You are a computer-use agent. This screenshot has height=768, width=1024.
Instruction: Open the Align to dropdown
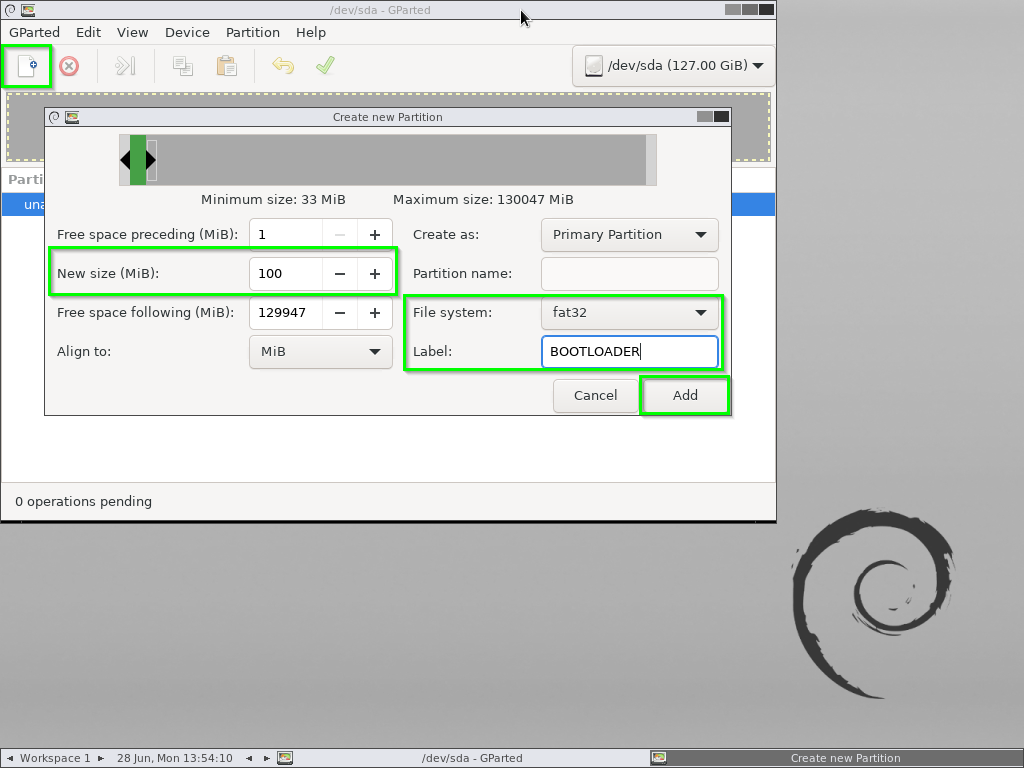tap(321, 352)
